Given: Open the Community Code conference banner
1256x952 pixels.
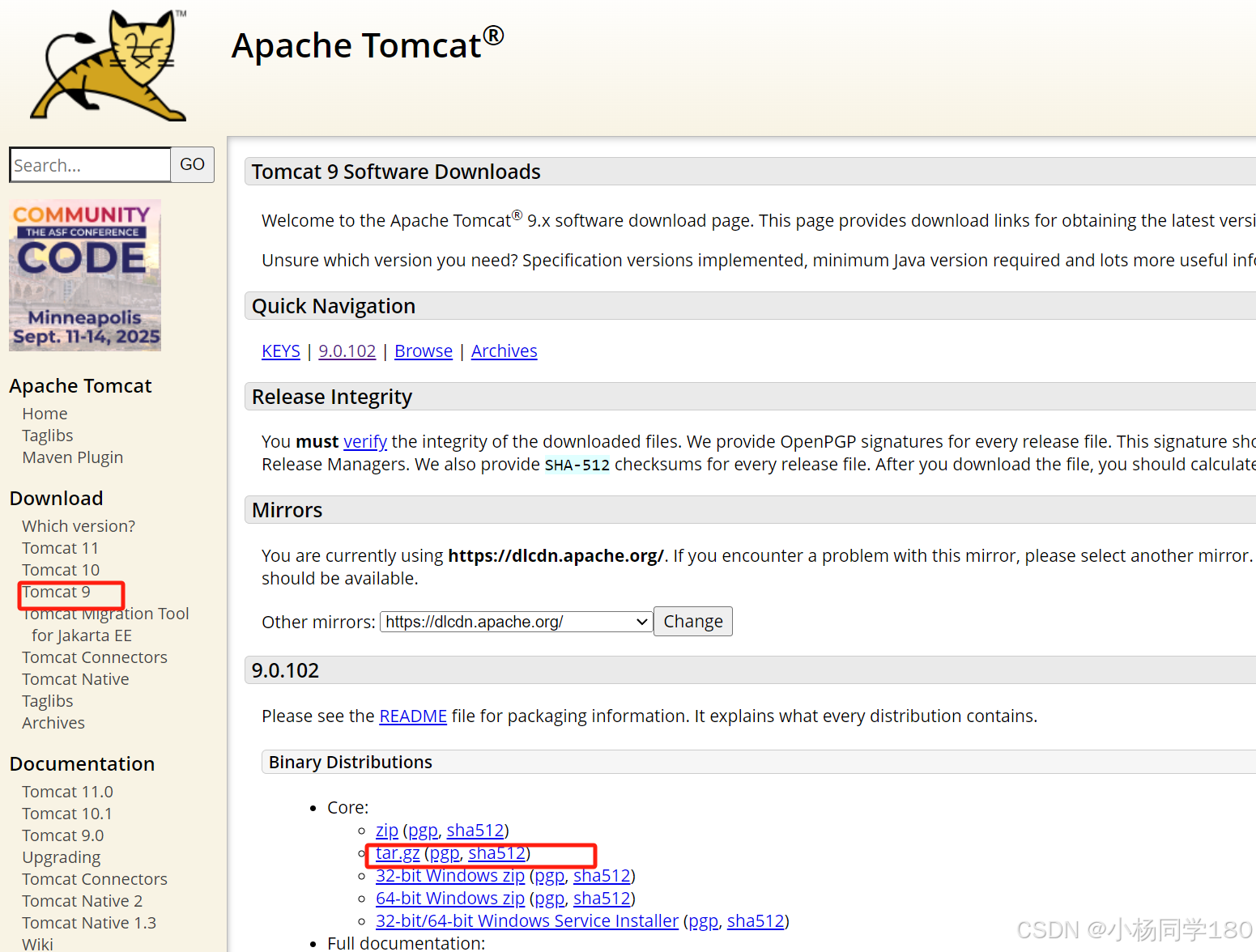Looking at the screenshot, I should 85,275.
